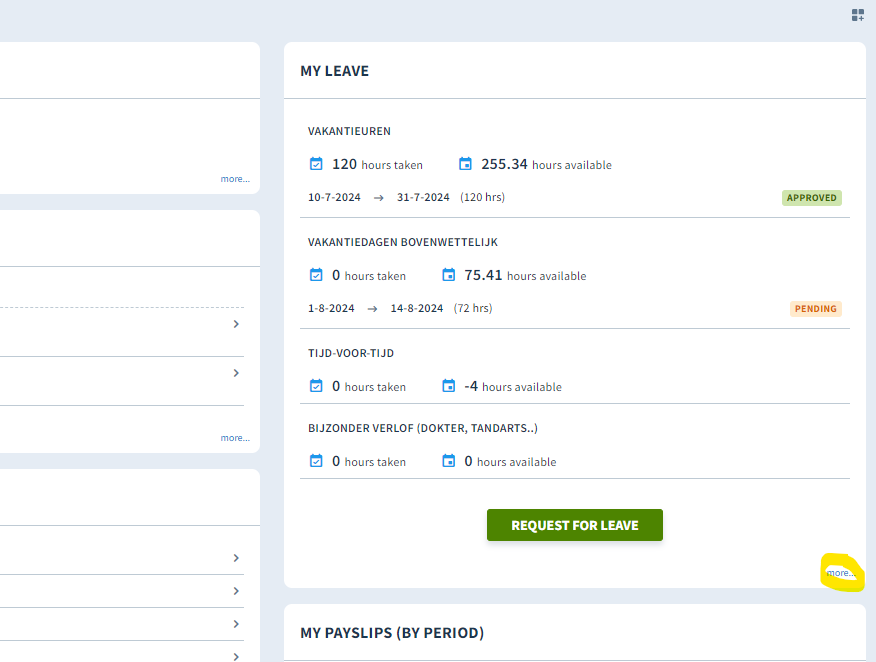Expand first chevron row in bottom-left card

(236, 558)
